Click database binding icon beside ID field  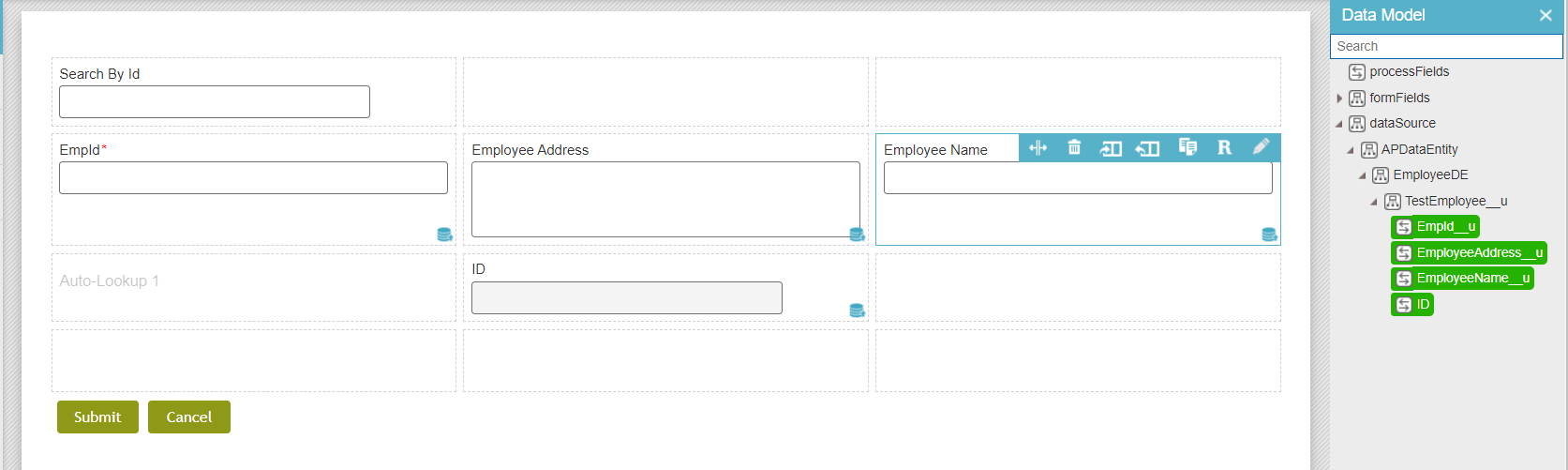(x=857, y=311)
